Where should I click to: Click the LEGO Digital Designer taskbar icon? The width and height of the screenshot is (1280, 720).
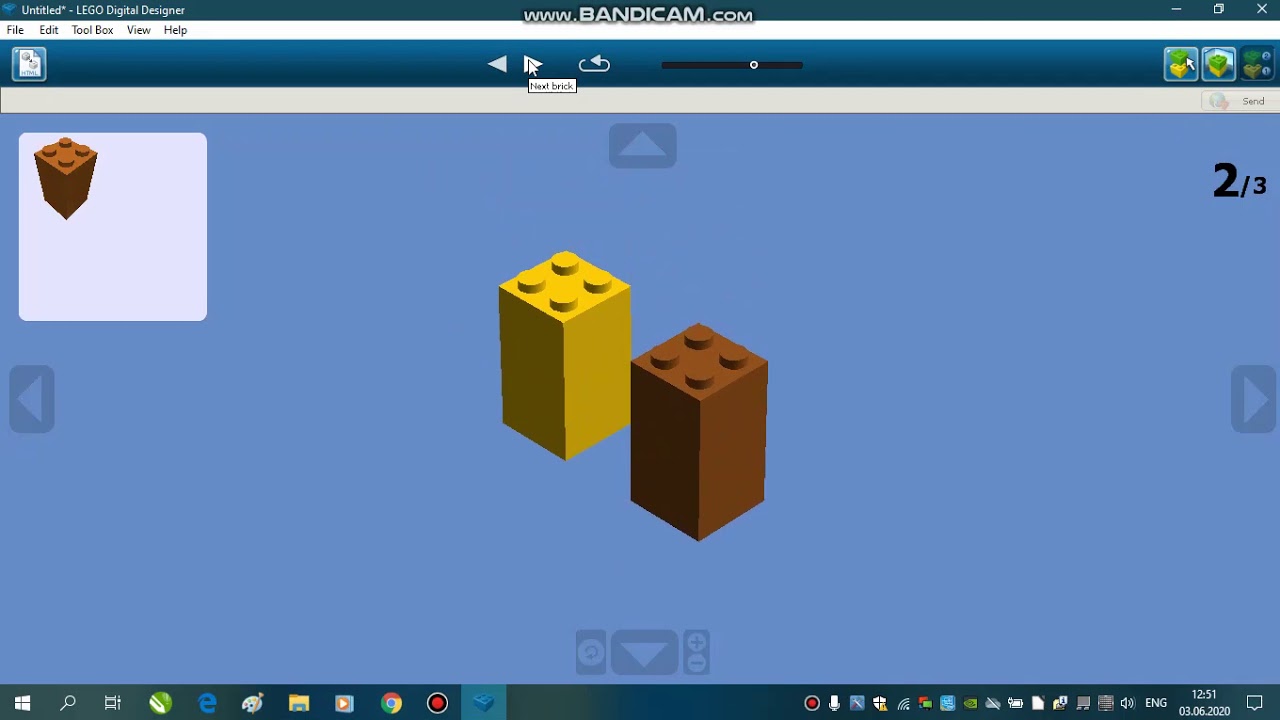coord(484,703)
